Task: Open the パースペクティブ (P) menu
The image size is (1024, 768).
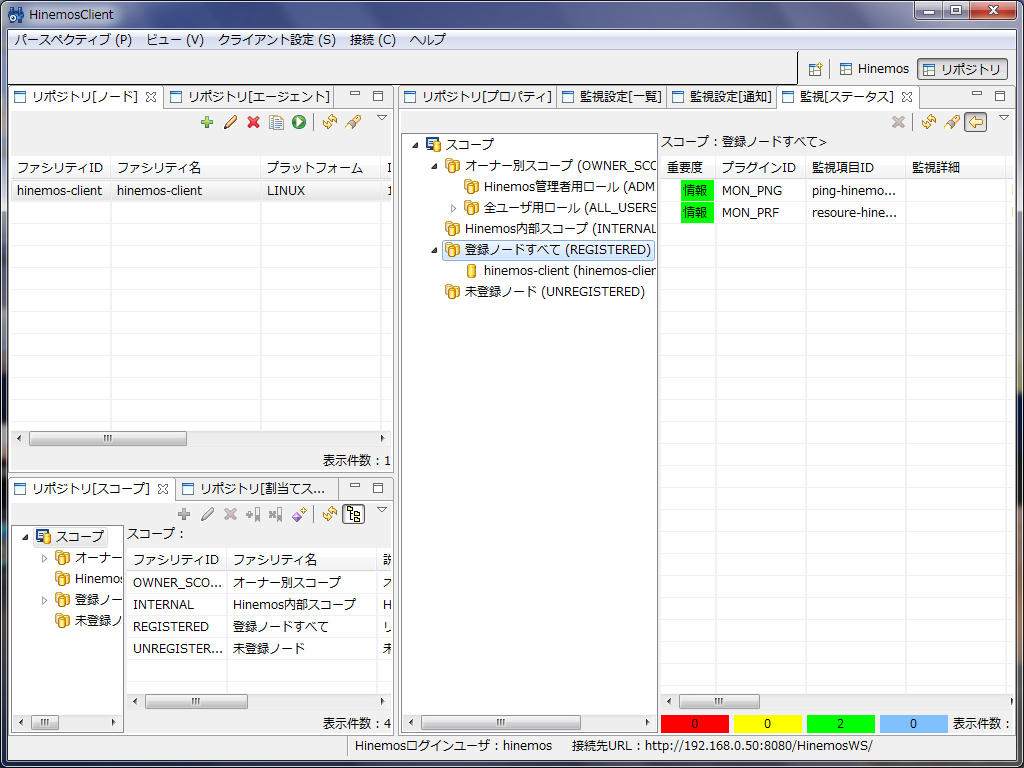Action: pyautogui.click(x=73, y=40)
